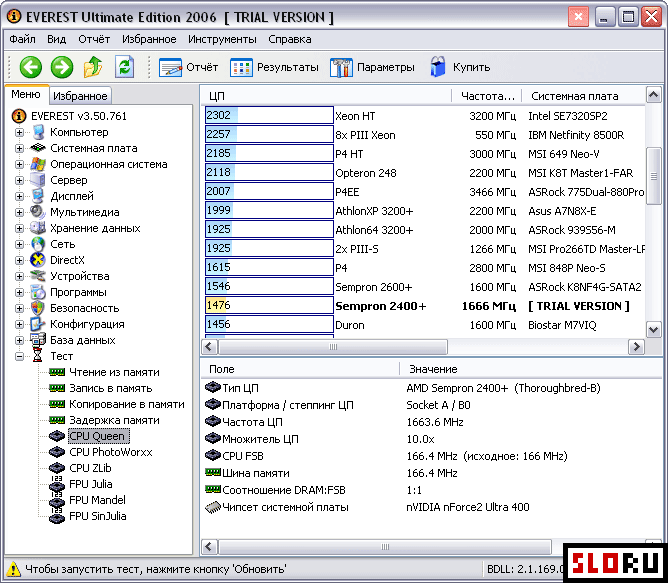The width and height of the screenshot is (668, 583).
Task: Expand the Компьютер tree node
Action: [x=19, y=133]
